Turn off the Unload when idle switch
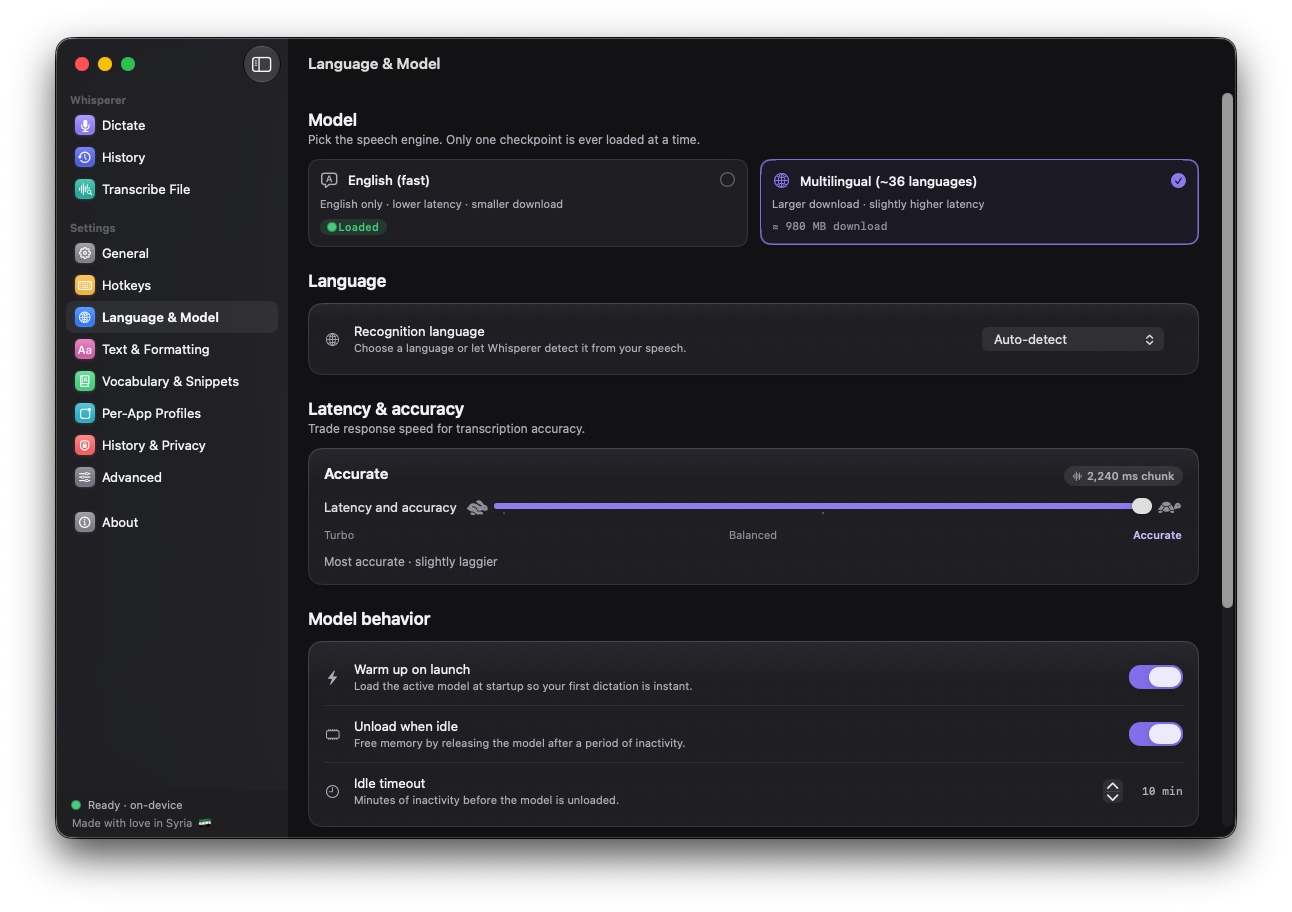This screenshot has width=1292, height=912. click(1156, 734)
